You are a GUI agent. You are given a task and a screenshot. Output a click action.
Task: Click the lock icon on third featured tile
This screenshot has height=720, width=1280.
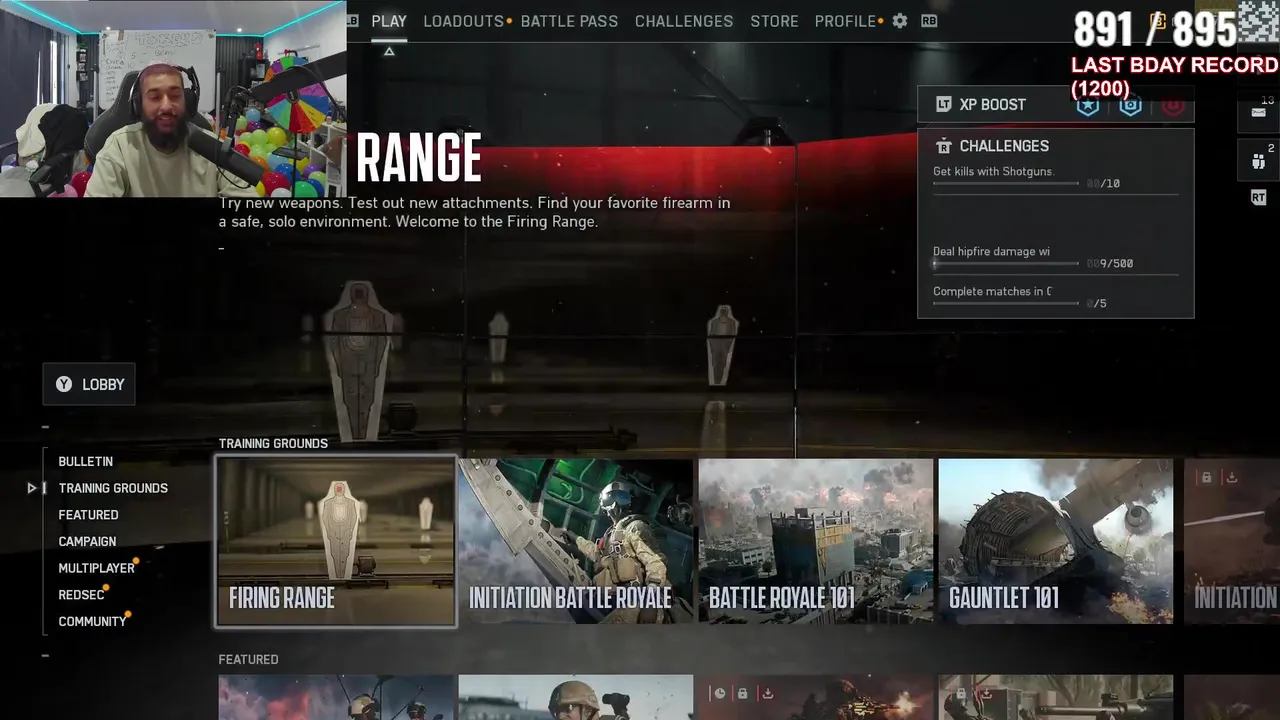click(742, 694)
